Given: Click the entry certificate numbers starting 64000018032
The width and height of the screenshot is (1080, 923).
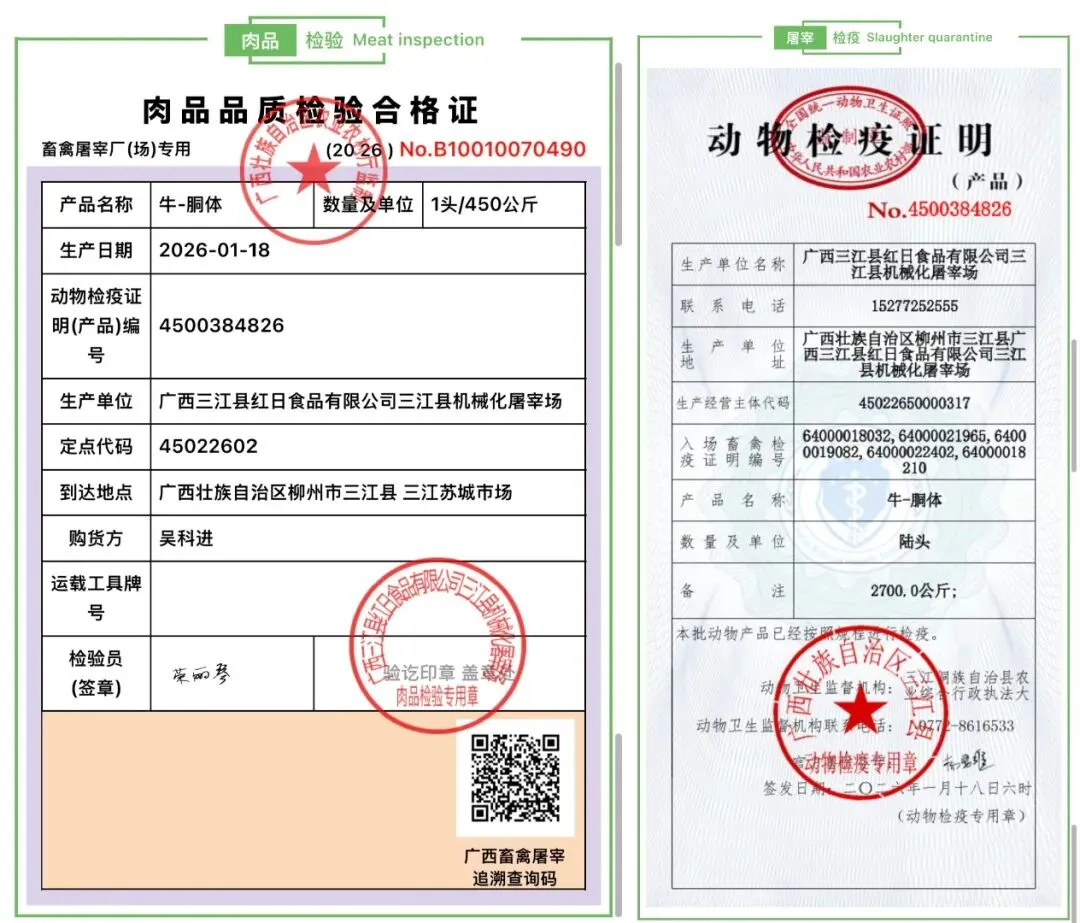Looking at the screenshot, I should pos(914,452).
